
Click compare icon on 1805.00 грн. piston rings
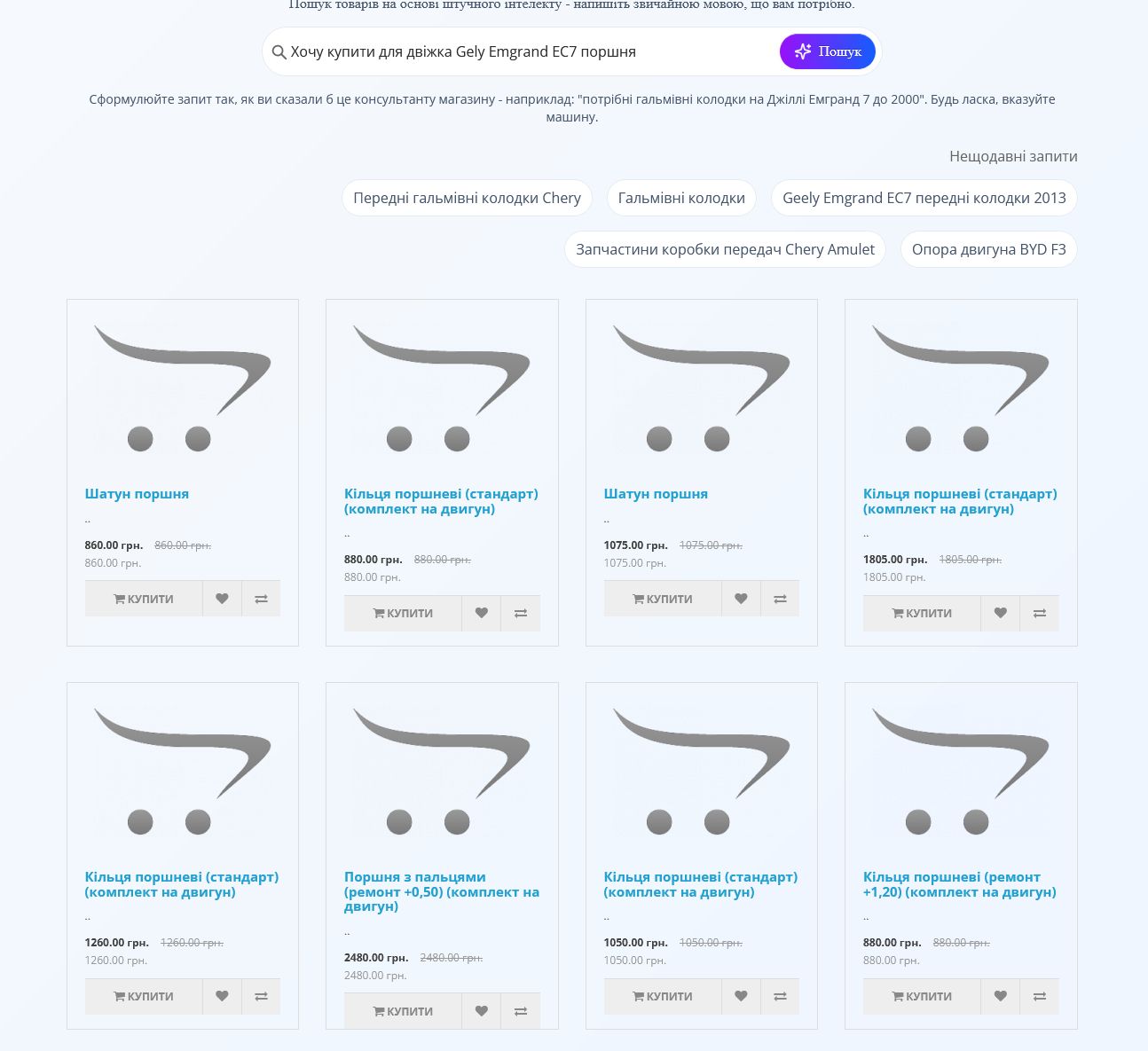coord(1039,613)
